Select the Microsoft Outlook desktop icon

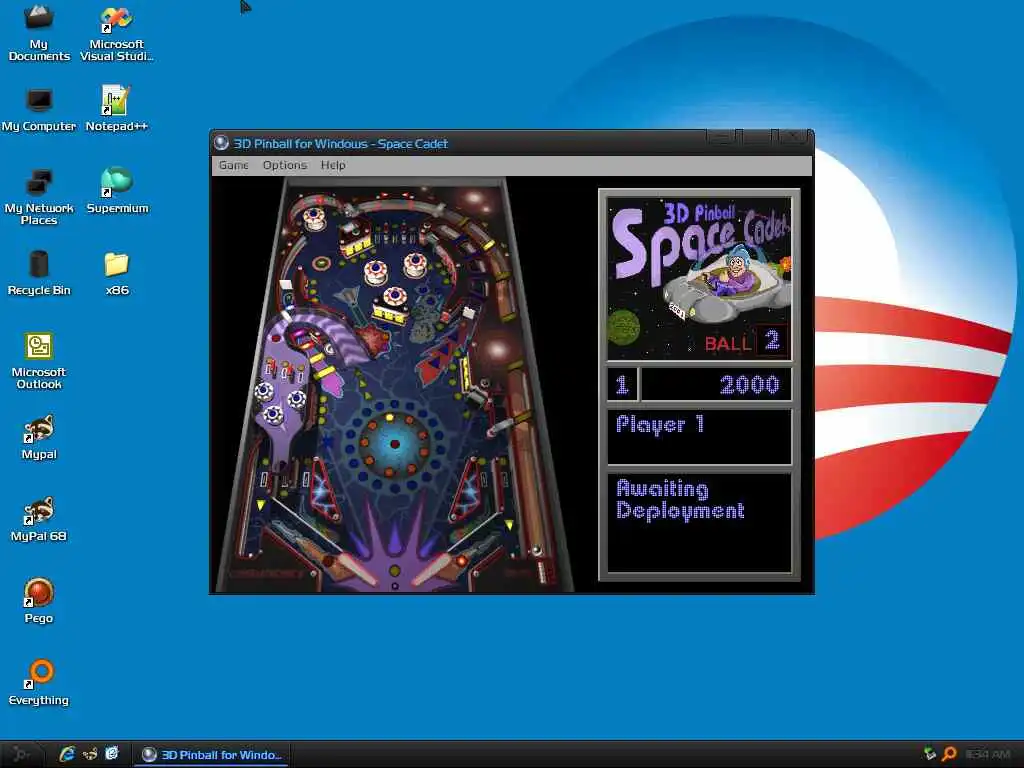(39, 361)
